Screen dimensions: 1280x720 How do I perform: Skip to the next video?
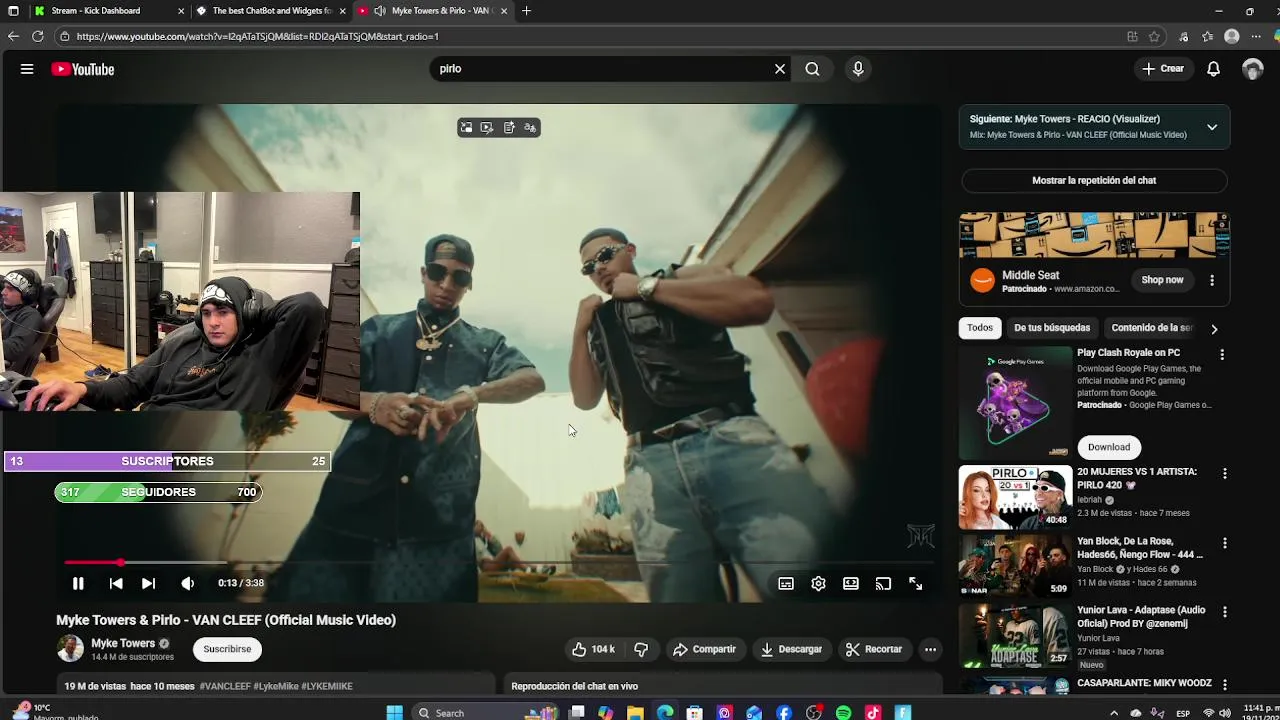pyautogui.click(x=148, y=583)
